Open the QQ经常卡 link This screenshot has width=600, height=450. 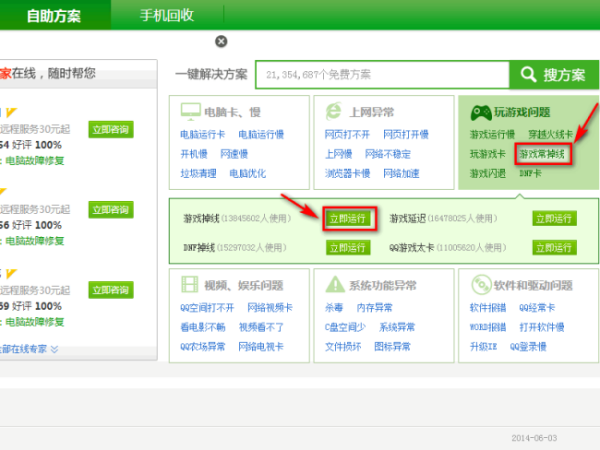[x=537, y=308]
